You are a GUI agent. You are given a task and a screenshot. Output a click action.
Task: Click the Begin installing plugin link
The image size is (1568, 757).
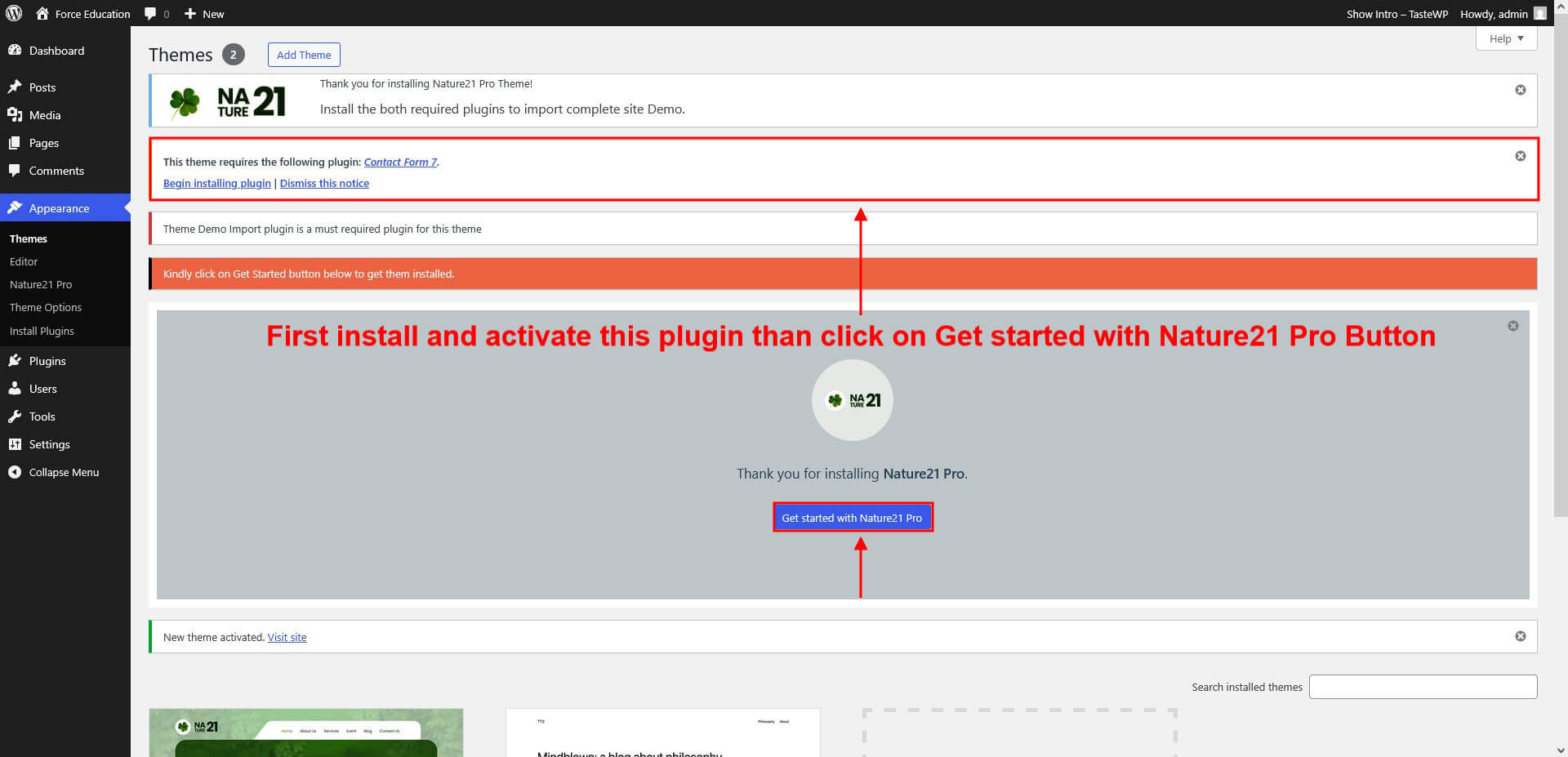coord(216,184)
